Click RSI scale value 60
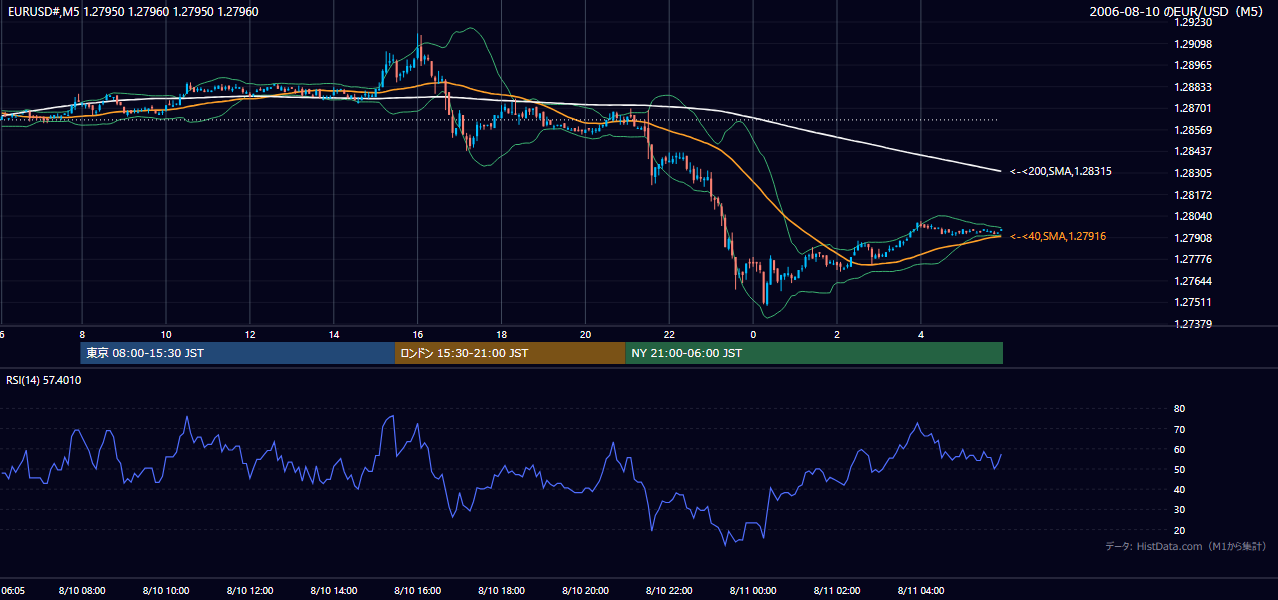The image size is (1278, 600). [x=1179, y=449]
